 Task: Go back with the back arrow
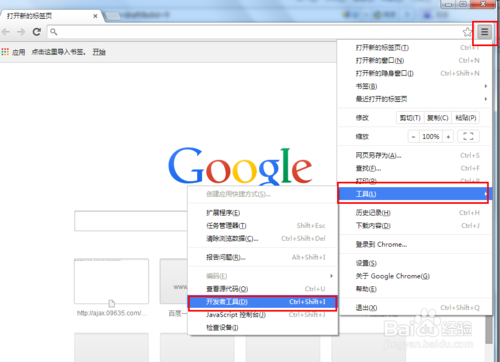click(x=6, y=32)
